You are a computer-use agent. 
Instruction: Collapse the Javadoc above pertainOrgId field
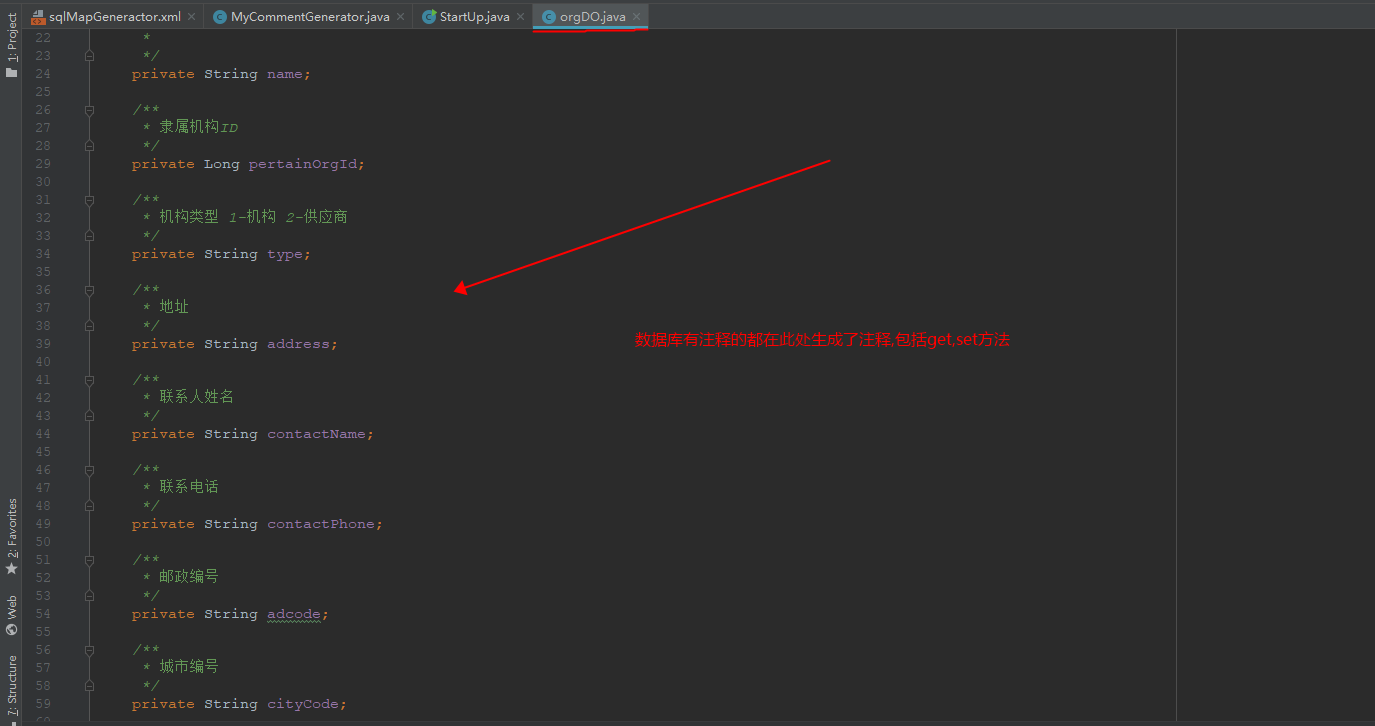pos(88,109)
